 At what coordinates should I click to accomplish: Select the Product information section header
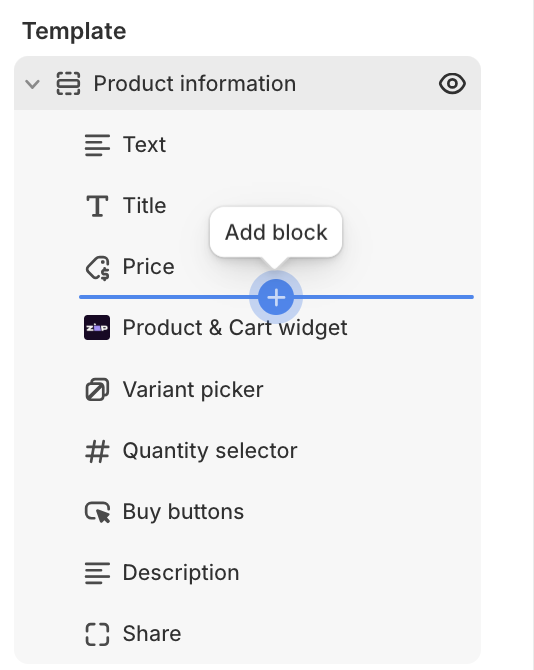247,83
